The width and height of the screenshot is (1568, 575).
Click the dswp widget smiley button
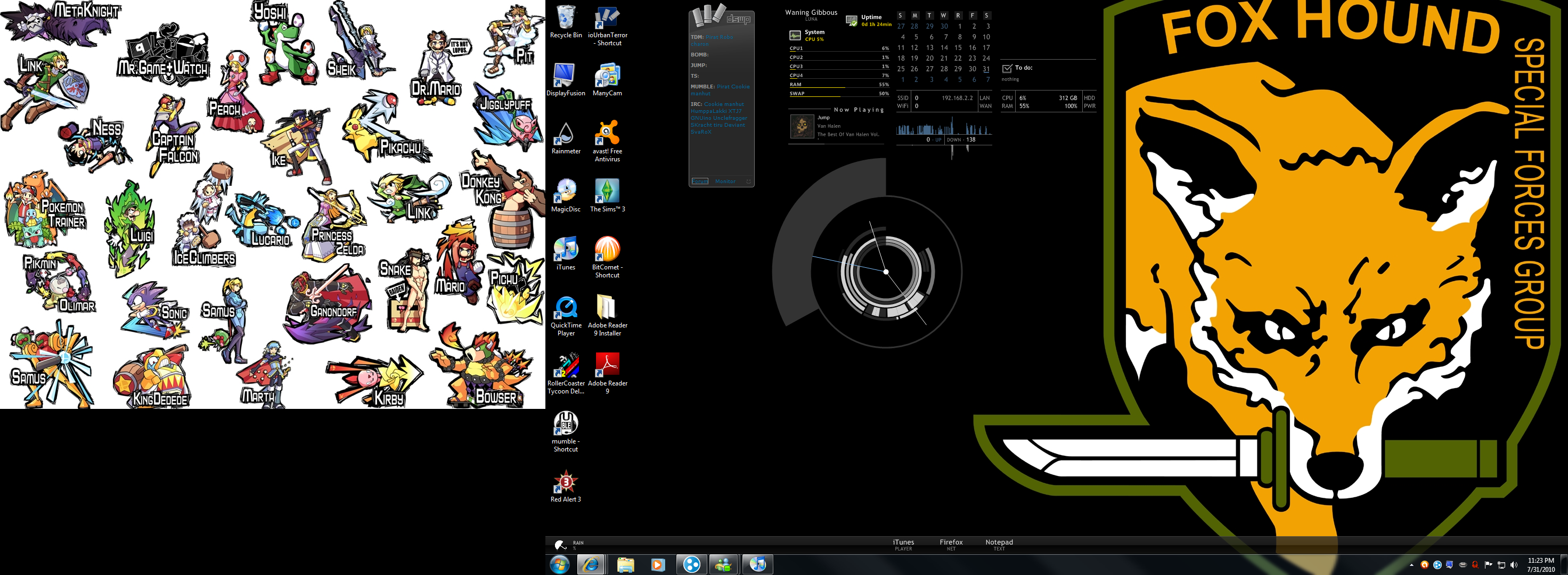click(748, 182)
